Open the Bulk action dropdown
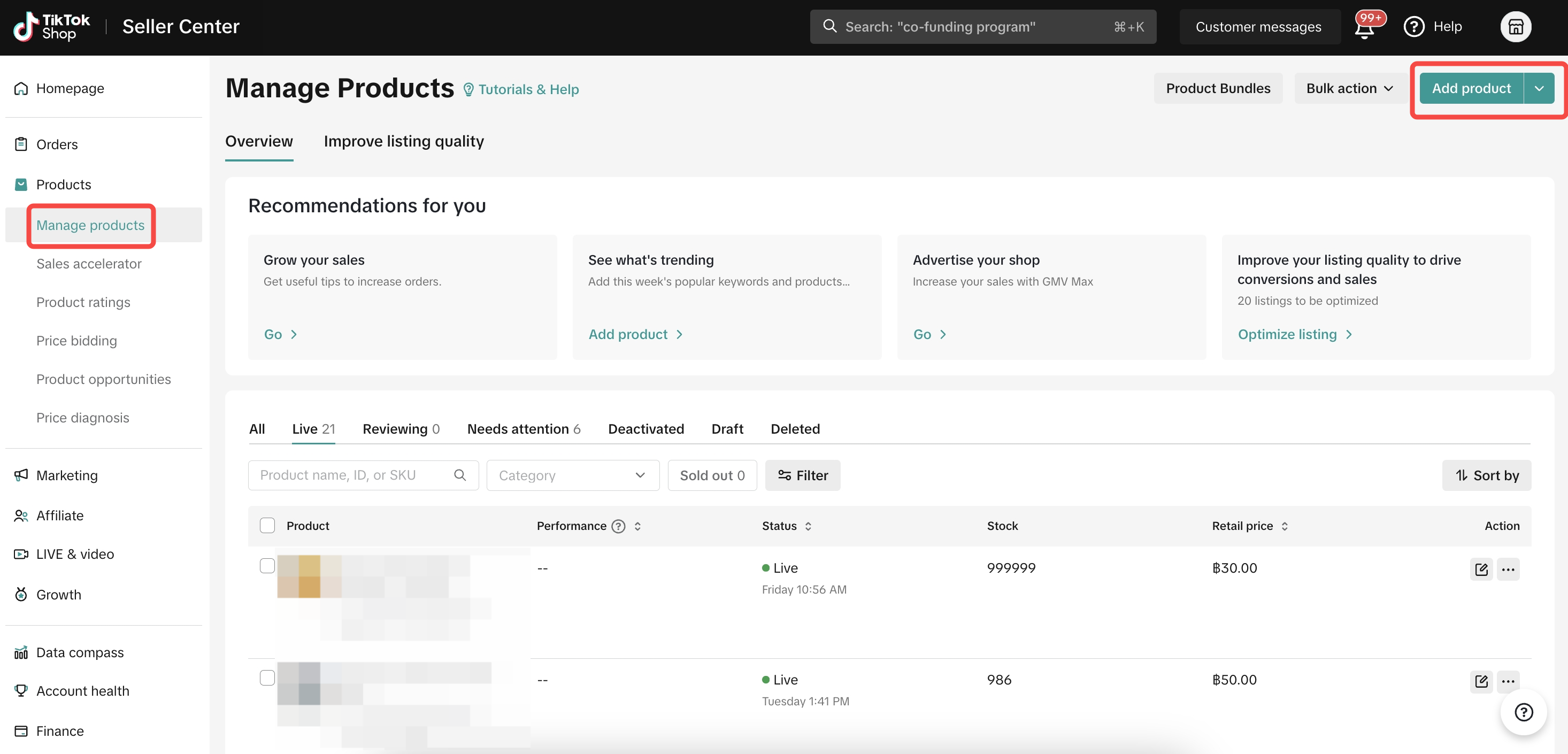 coord(1349,88)
